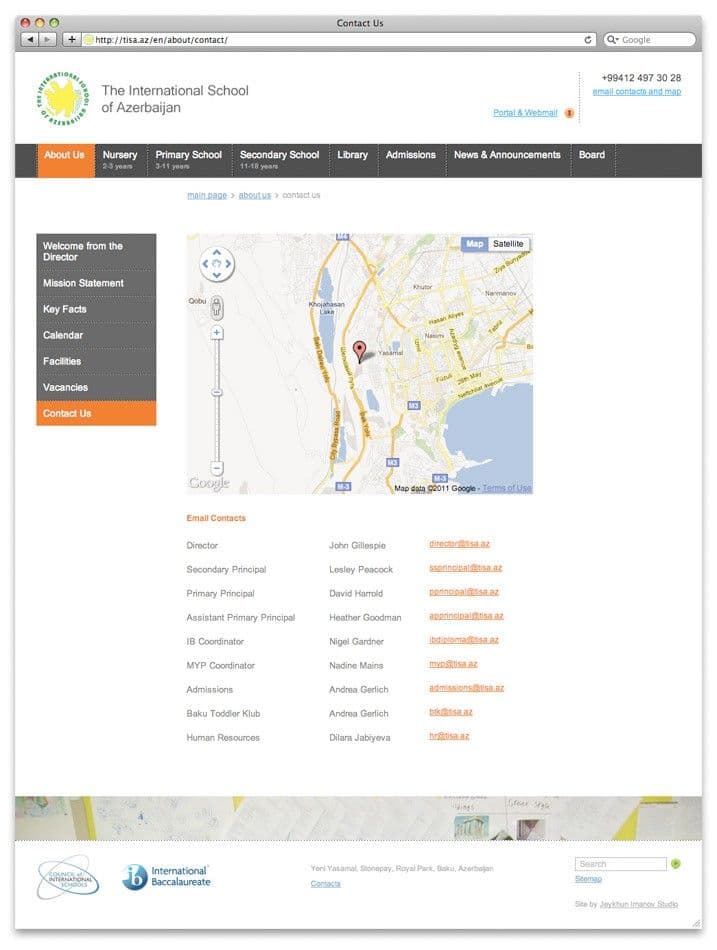Select Vacancies in sidebar

(96, 387)
